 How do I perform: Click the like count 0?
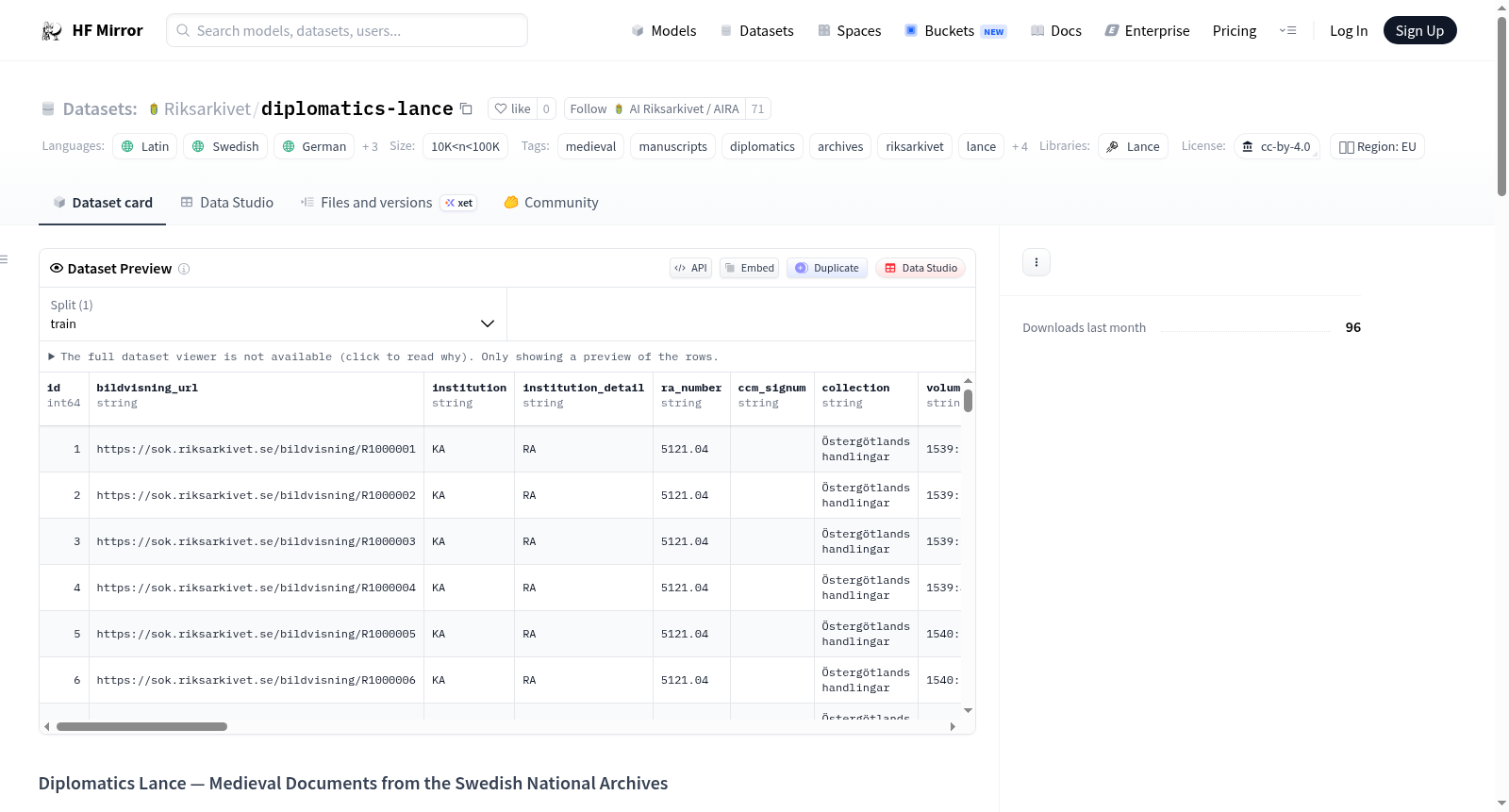(546, 108)
